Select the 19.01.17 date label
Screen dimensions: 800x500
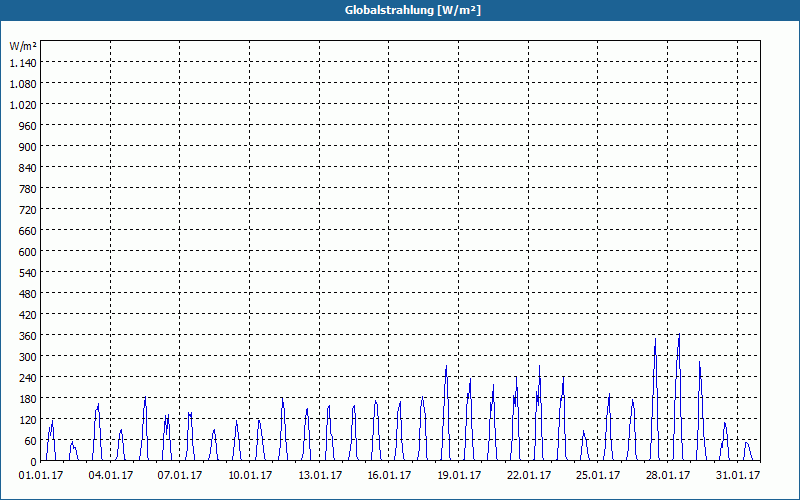click(x=459, y=476)
